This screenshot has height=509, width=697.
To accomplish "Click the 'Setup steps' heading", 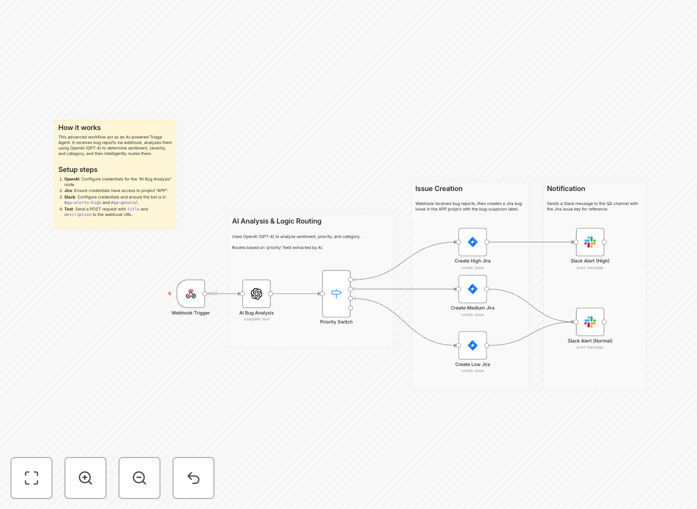I will (78, 169).
